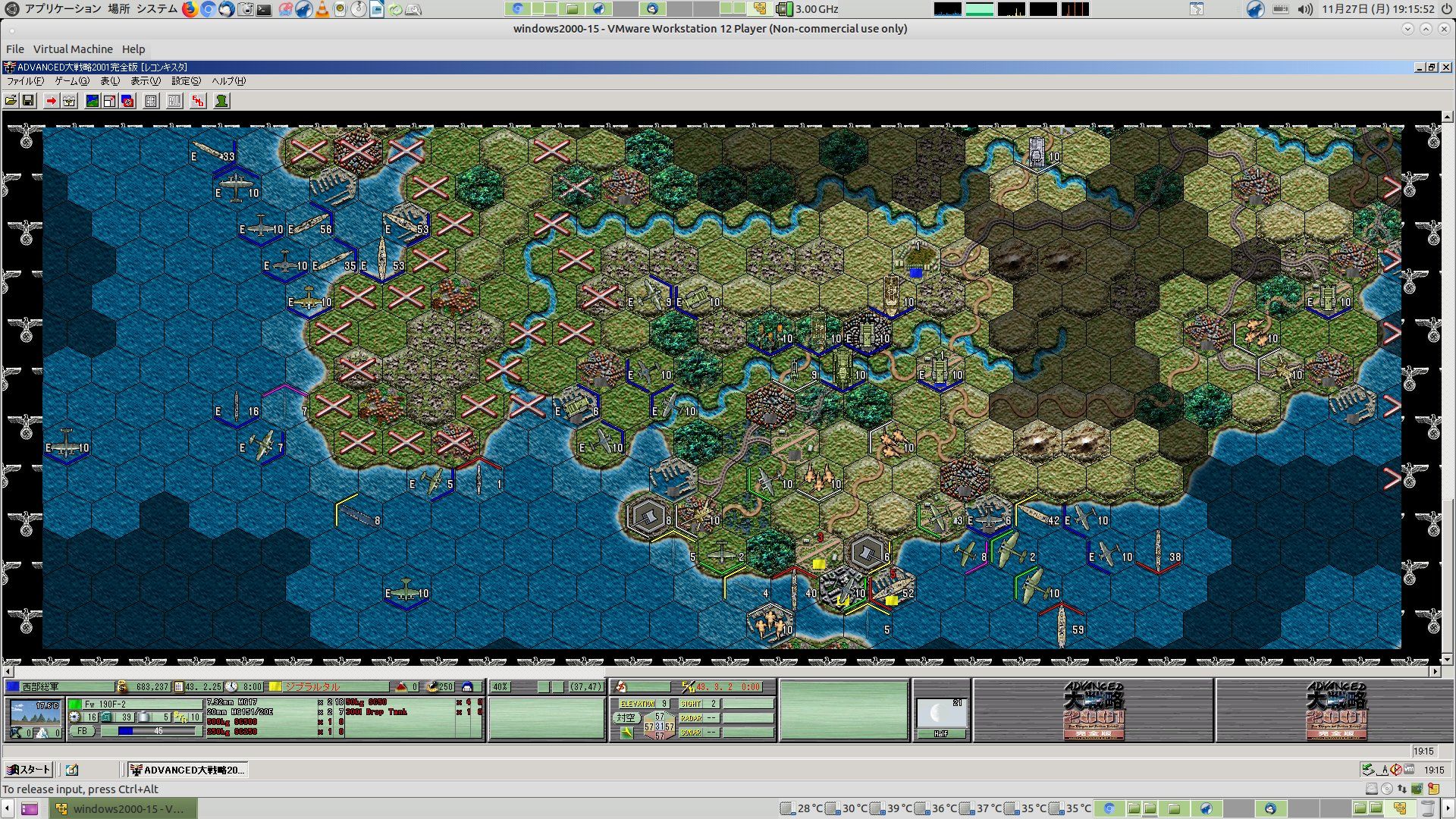Click the warship unit labeled 42
Viewport: 1456px width, 819px height.
[x=1037, y=516]
